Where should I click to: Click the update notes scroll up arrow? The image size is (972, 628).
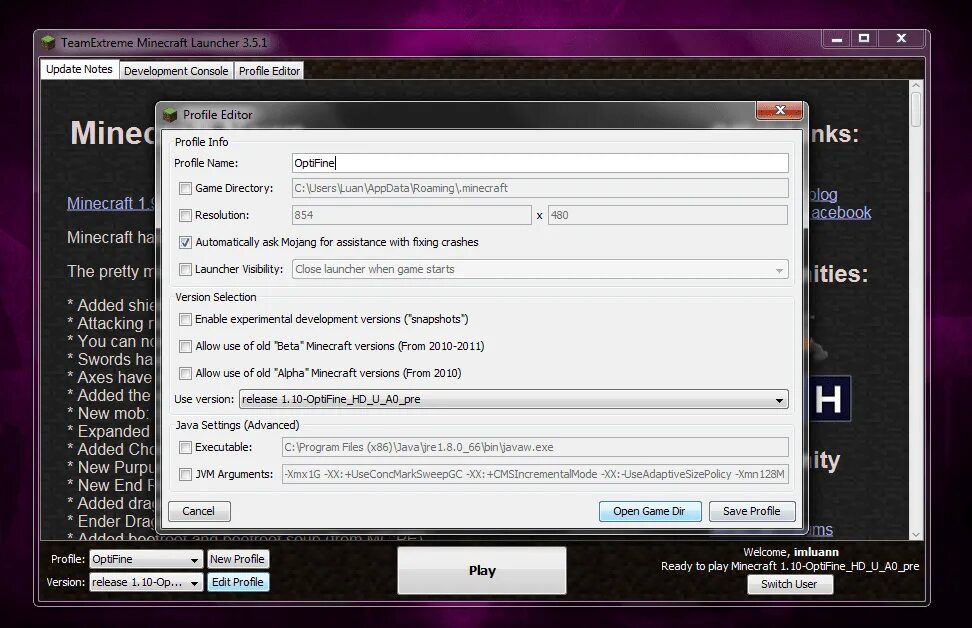[x=916, y=85]
